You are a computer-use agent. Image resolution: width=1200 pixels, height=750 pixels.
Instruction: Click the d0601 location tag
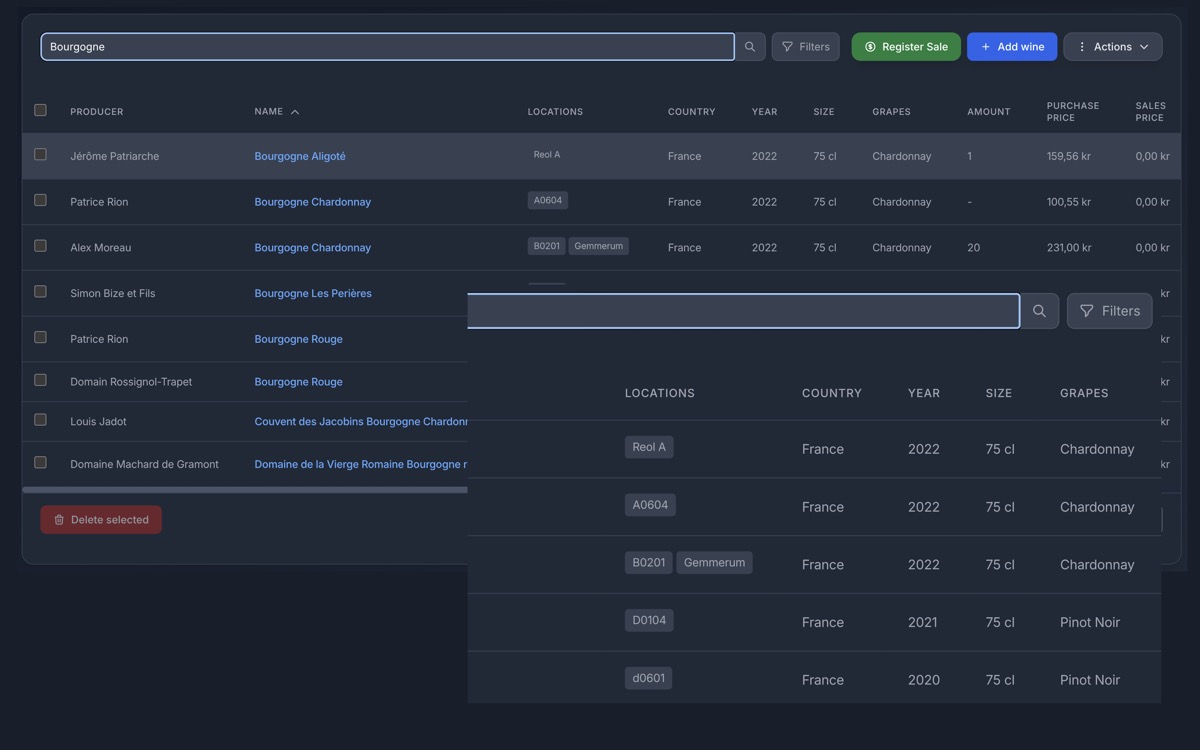coord(648,678)
